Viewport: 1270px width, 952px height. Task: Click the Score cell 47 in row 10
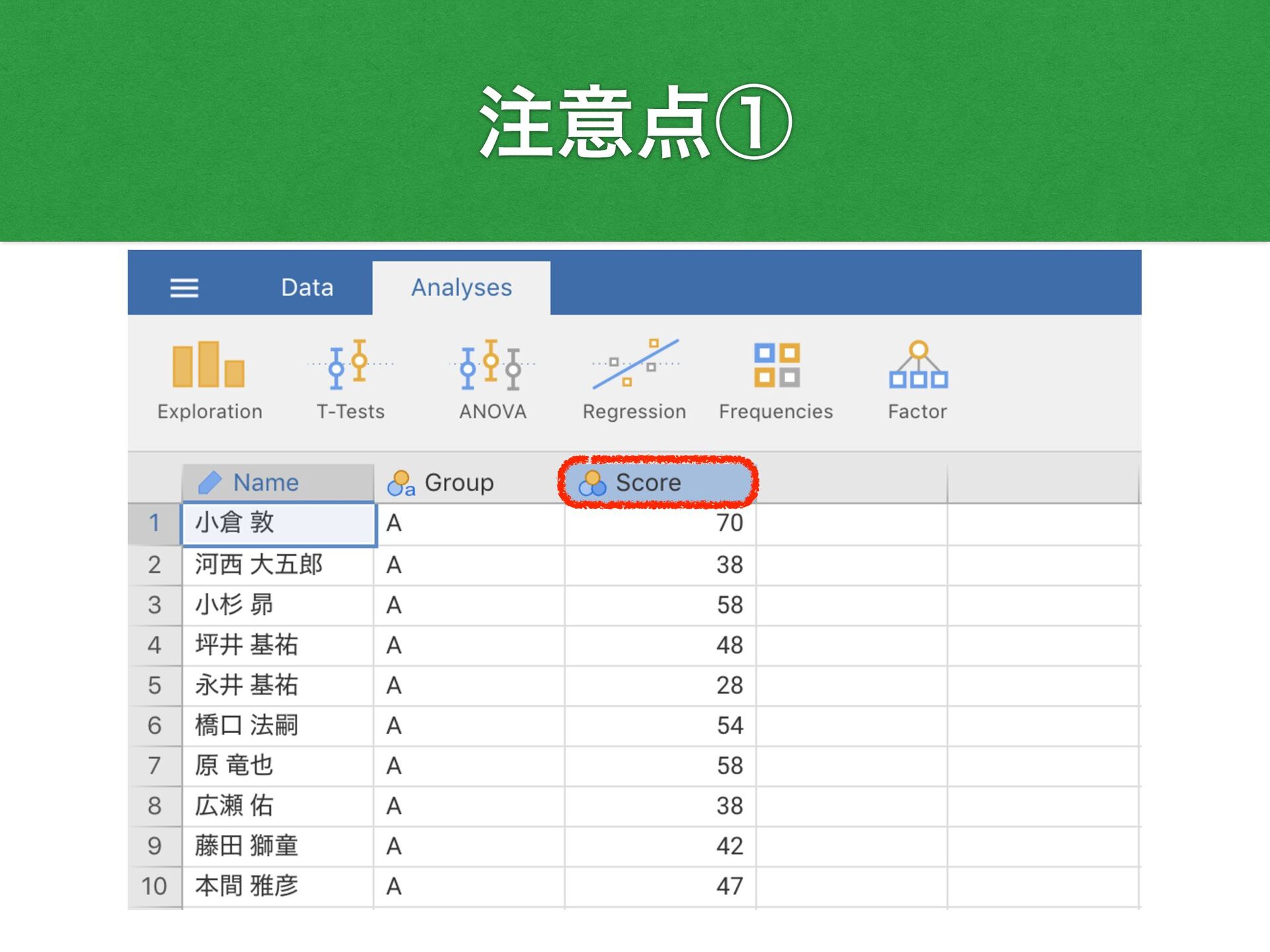(x=660, y=887)
